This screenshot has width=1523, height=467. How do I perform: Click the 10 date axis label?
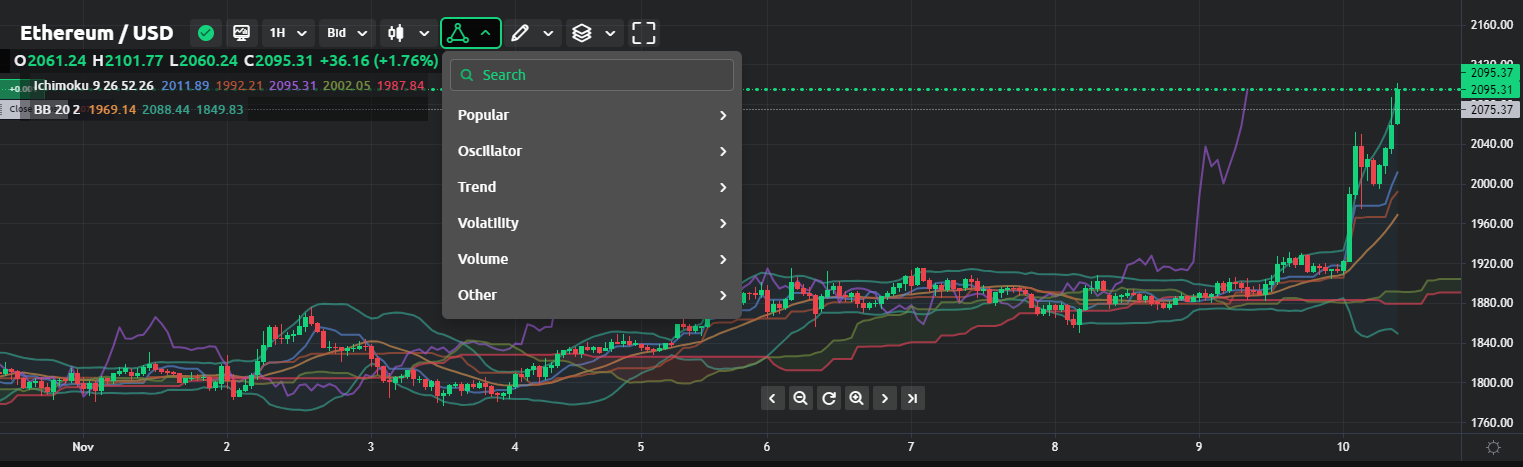tap(1343, 446)
